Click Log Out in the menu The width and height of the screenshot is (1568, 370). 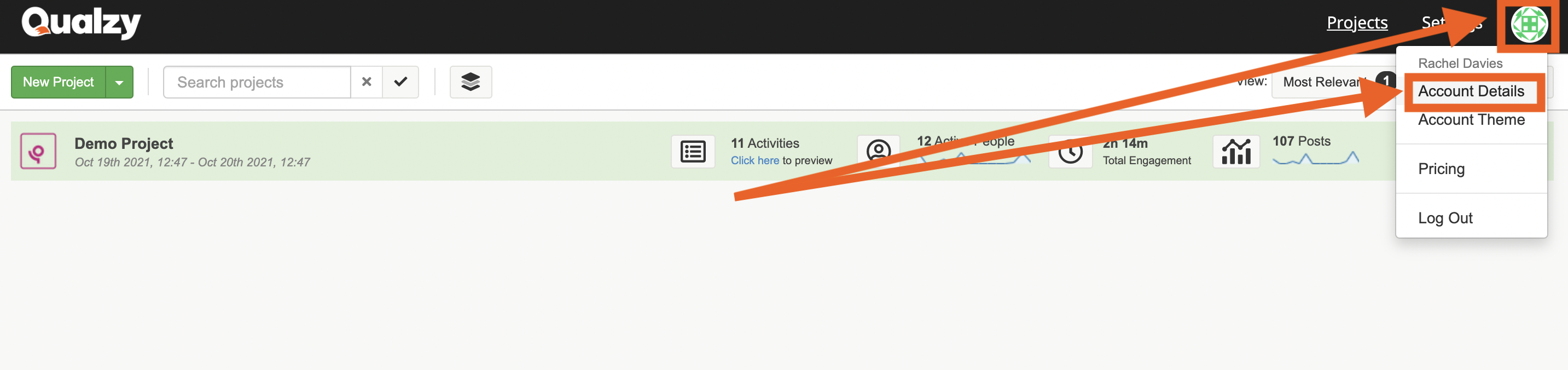pos(1445,218)
